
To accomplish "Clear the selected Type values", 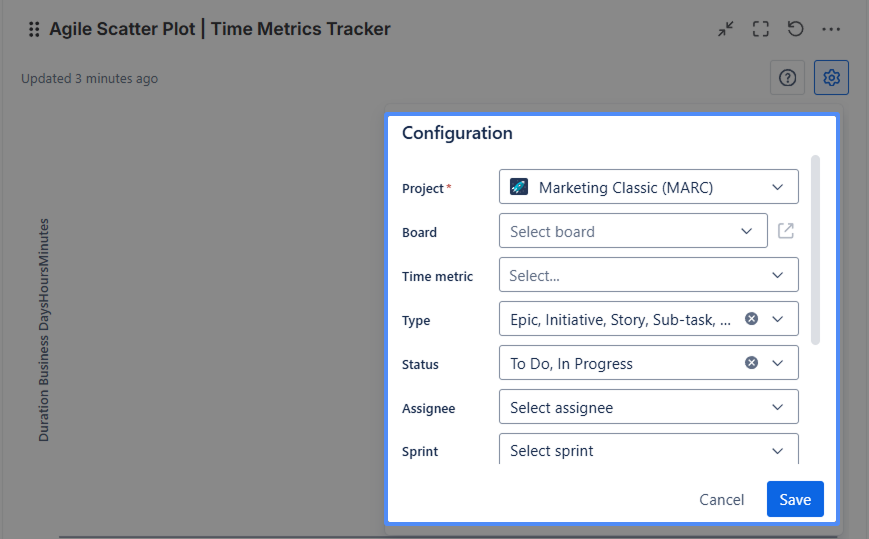I will tap(751, 319).
